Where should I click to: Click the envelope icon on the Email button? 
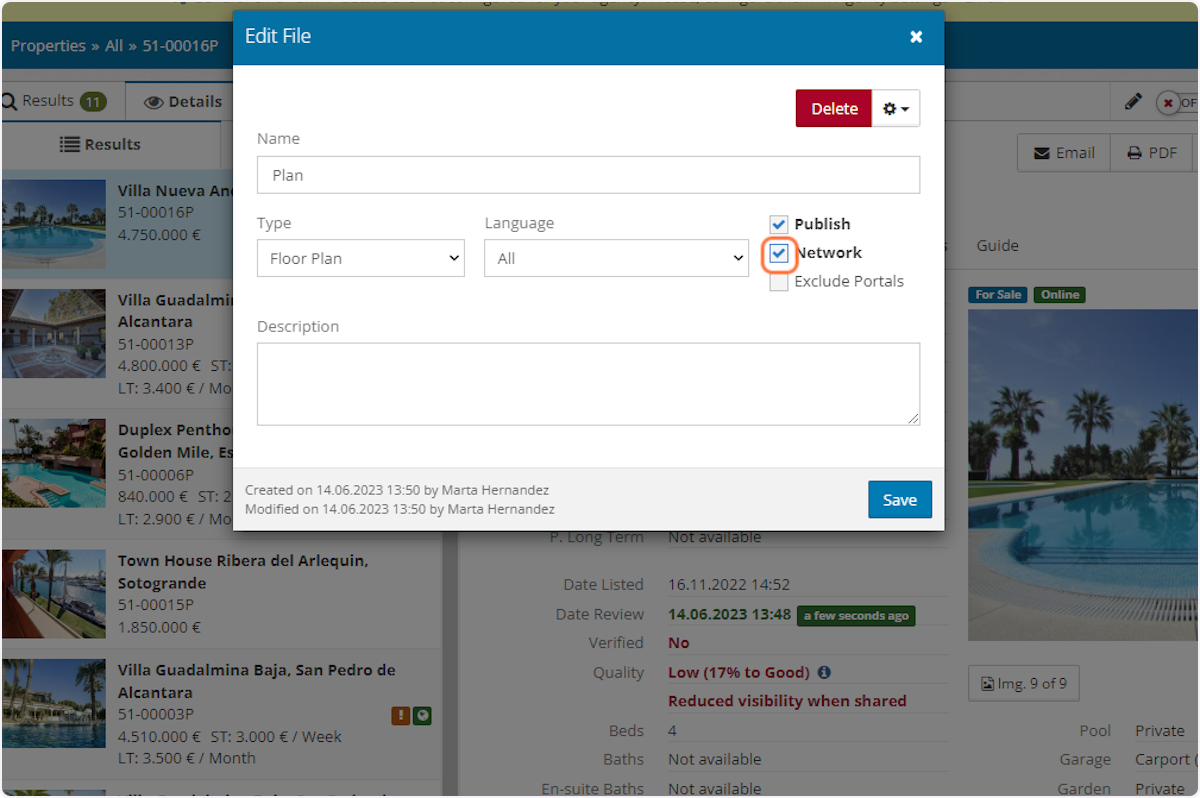pyautogui.click(x=1040, y=152)
